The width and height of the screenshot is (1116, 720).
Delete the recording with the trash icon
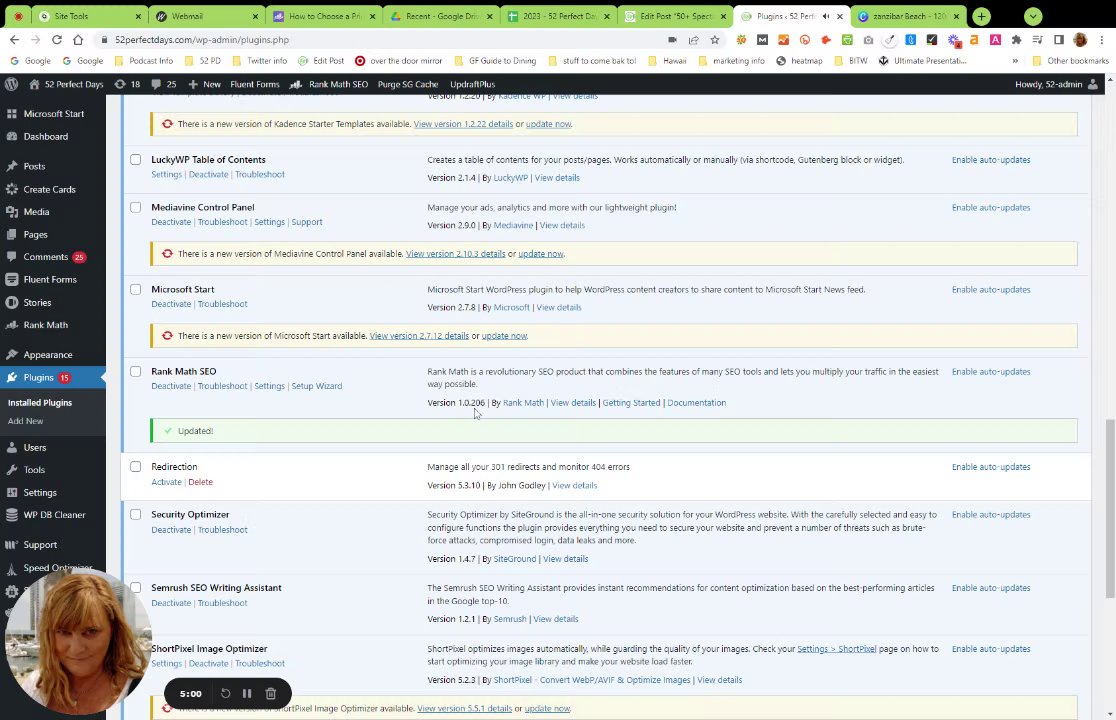click(x=270, y=694)
